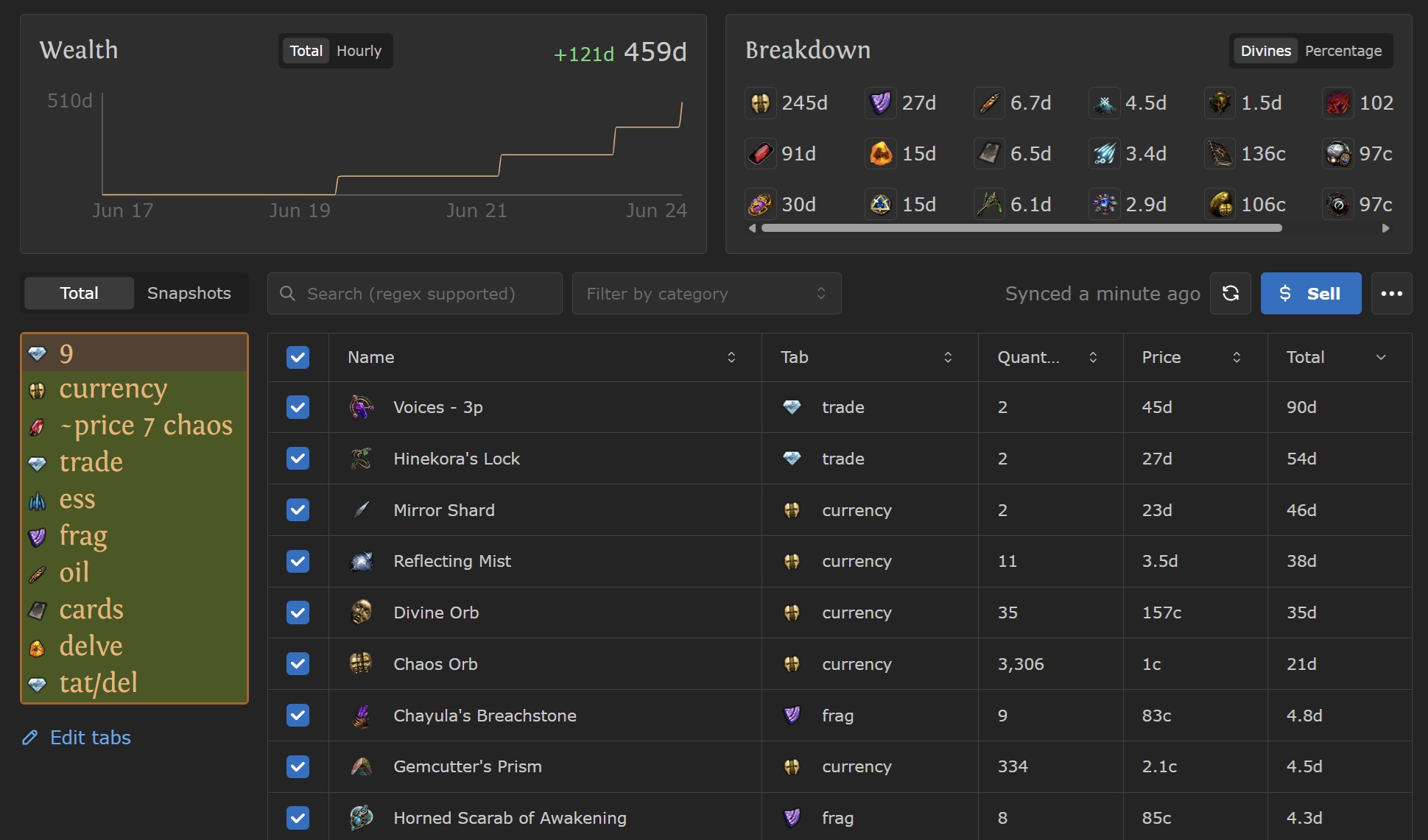Uncheck the Divine Orb row checkbox
1428x840 pixels.
(298, 613)
